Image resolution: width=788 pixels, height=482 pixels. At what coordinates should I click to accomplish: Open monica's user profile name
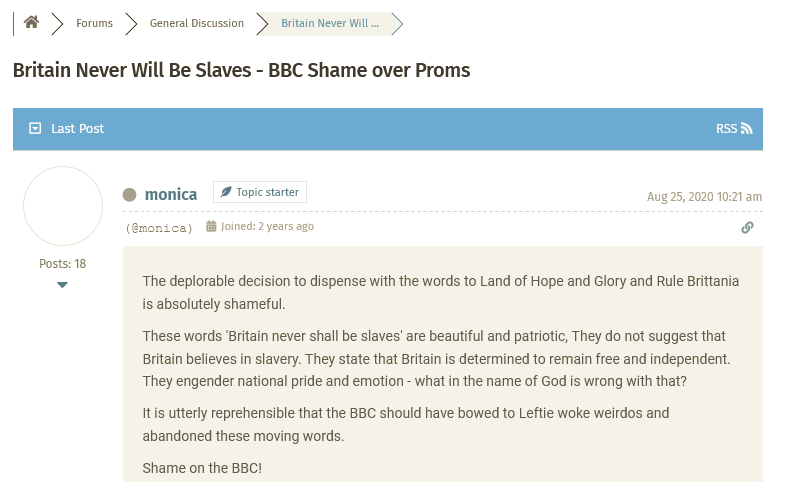pos(171,194)
